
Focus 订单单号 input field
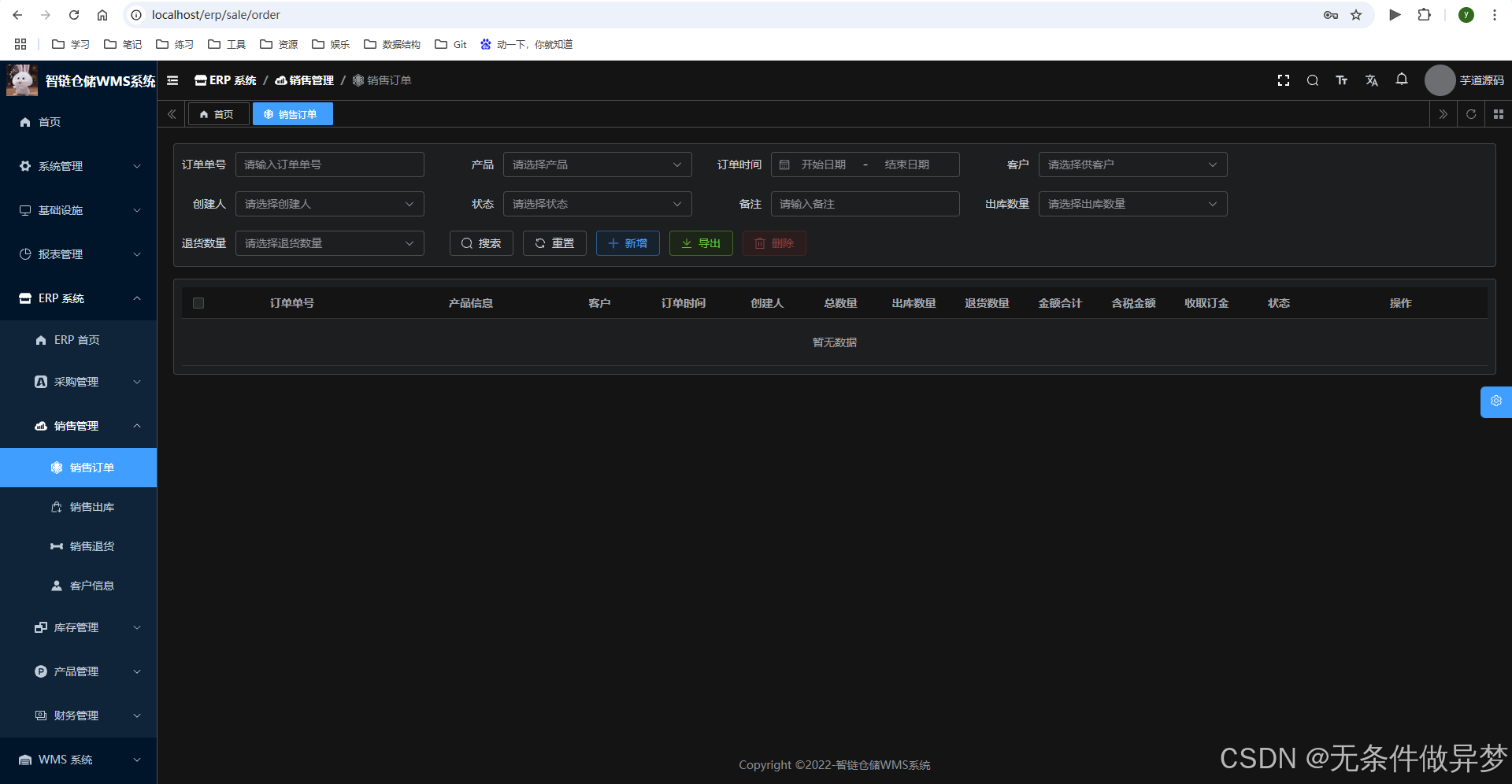330,165
